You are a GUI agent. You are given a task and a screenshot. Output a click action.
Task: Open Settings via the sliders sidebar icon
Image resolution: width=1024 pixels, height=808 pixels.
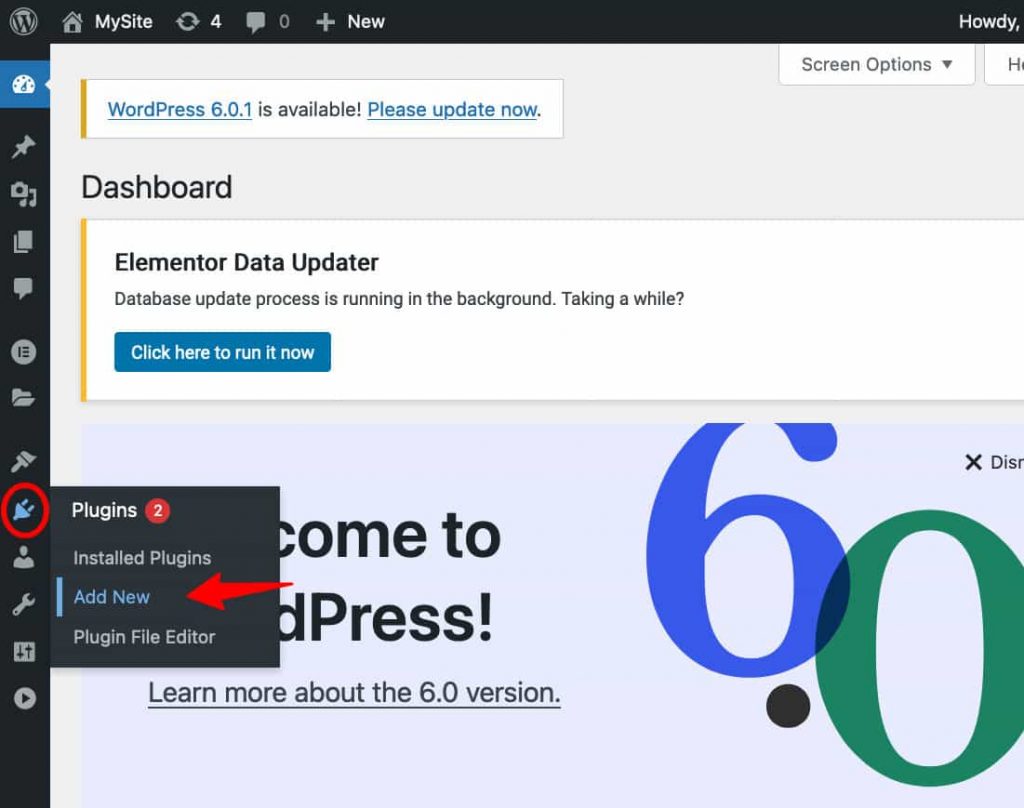click(24, 651)
